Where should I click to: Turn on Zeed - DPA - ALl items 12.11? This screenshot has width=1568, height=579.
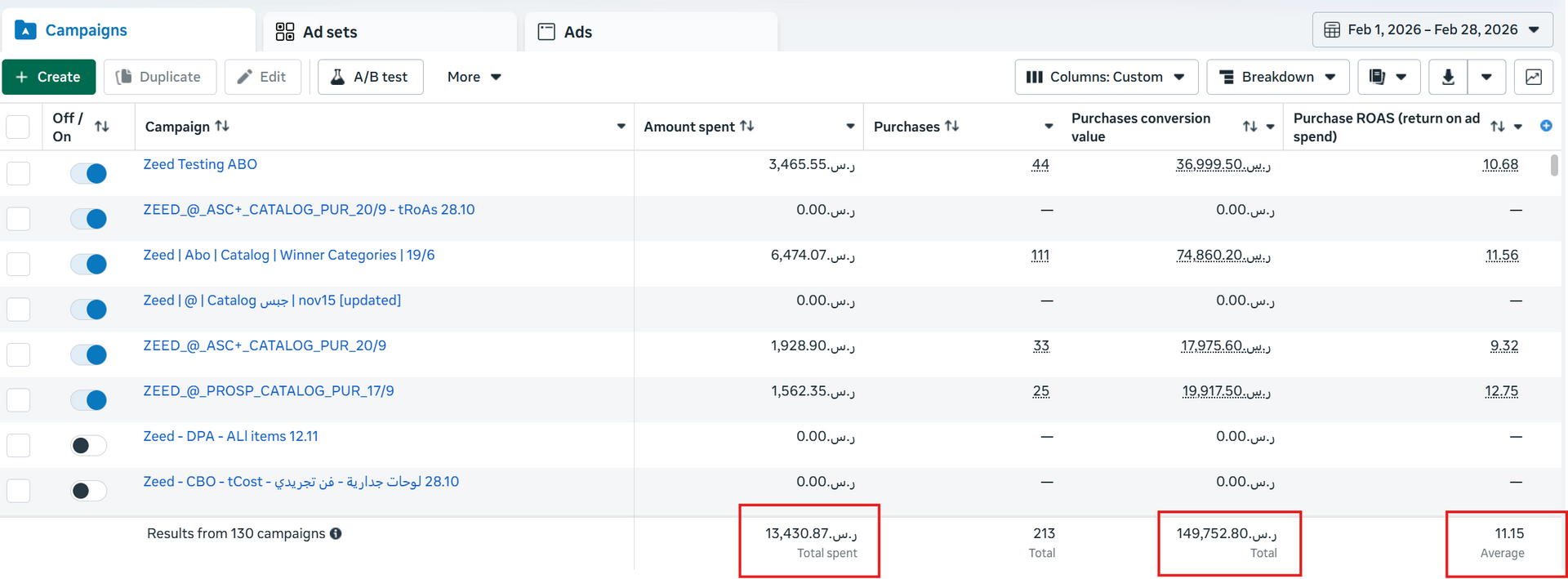pyautogui.click(x=88, y=445)
